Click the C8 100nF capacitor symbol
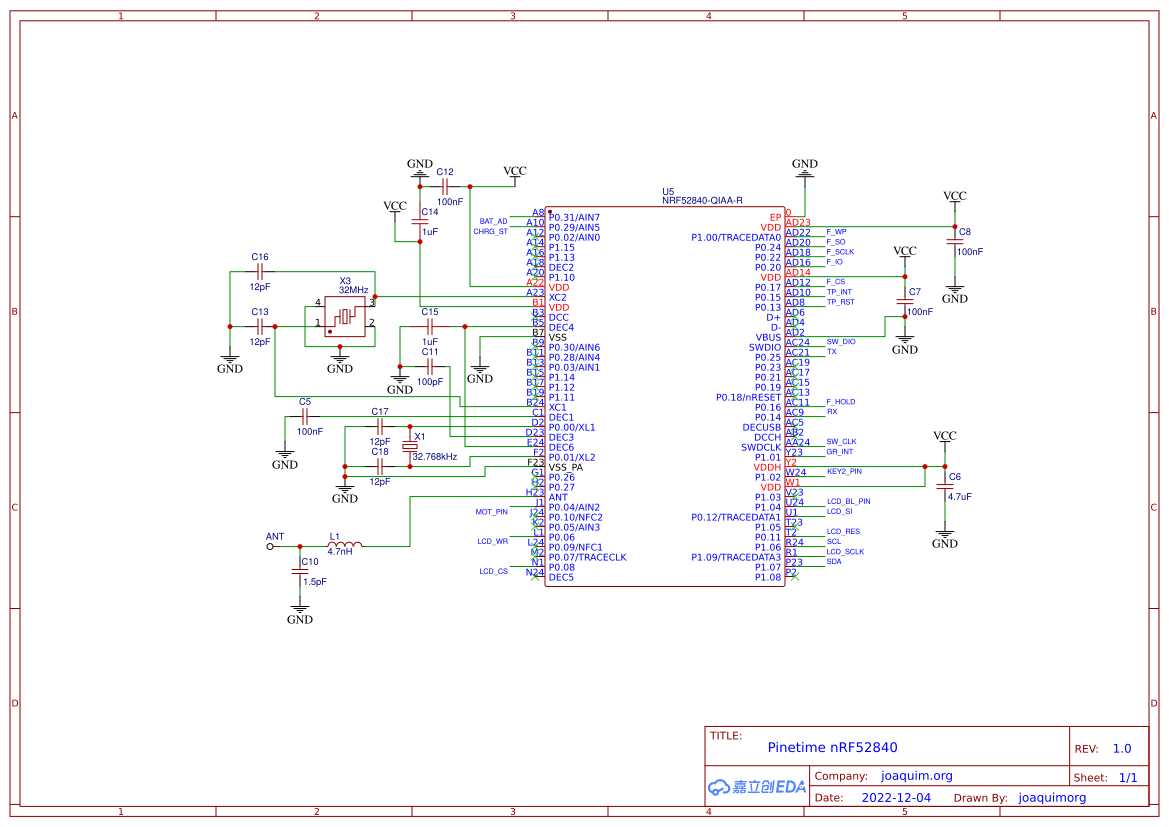Screen dimensions: 1169x827 (955, 241)
